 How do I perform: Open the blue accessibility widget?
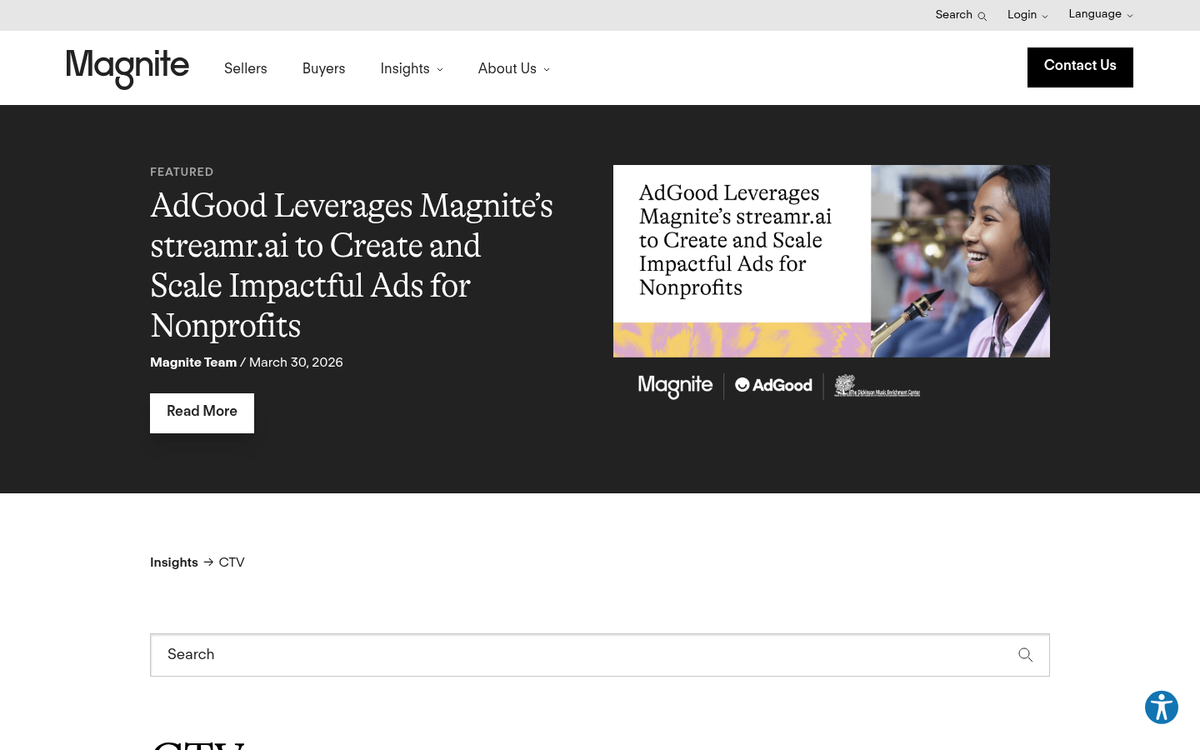click(x=1161, y=707)
